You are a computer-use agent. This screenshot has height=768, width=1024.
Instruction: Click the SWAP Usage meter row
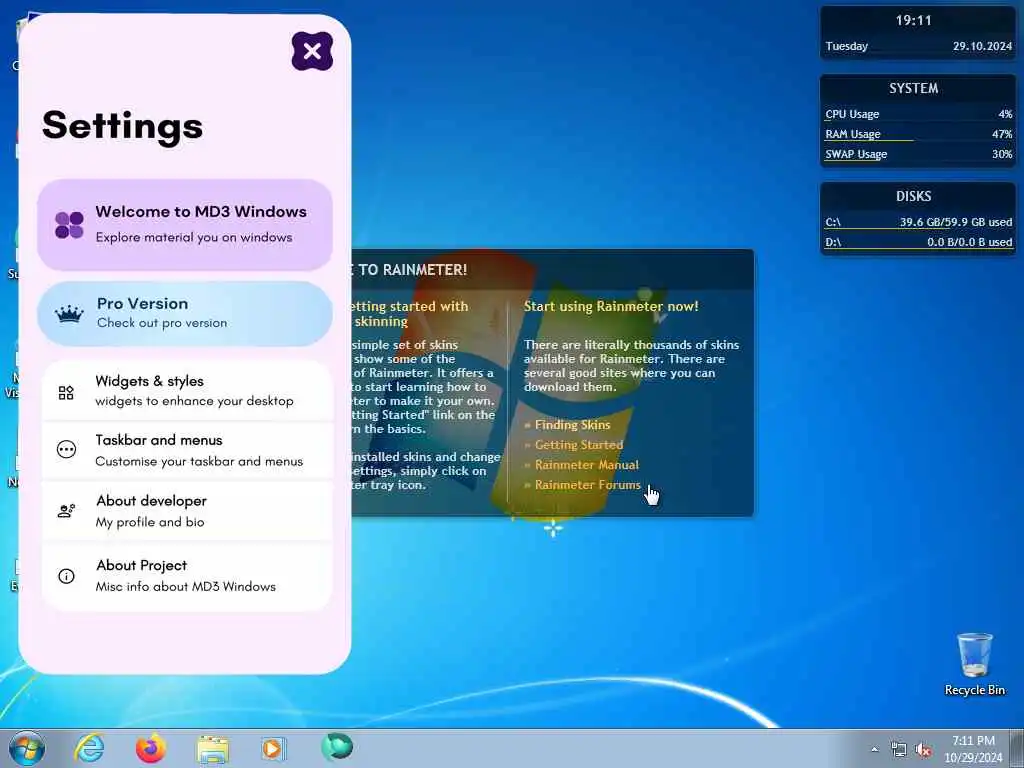pyautogui.click(x=918, y=155)
